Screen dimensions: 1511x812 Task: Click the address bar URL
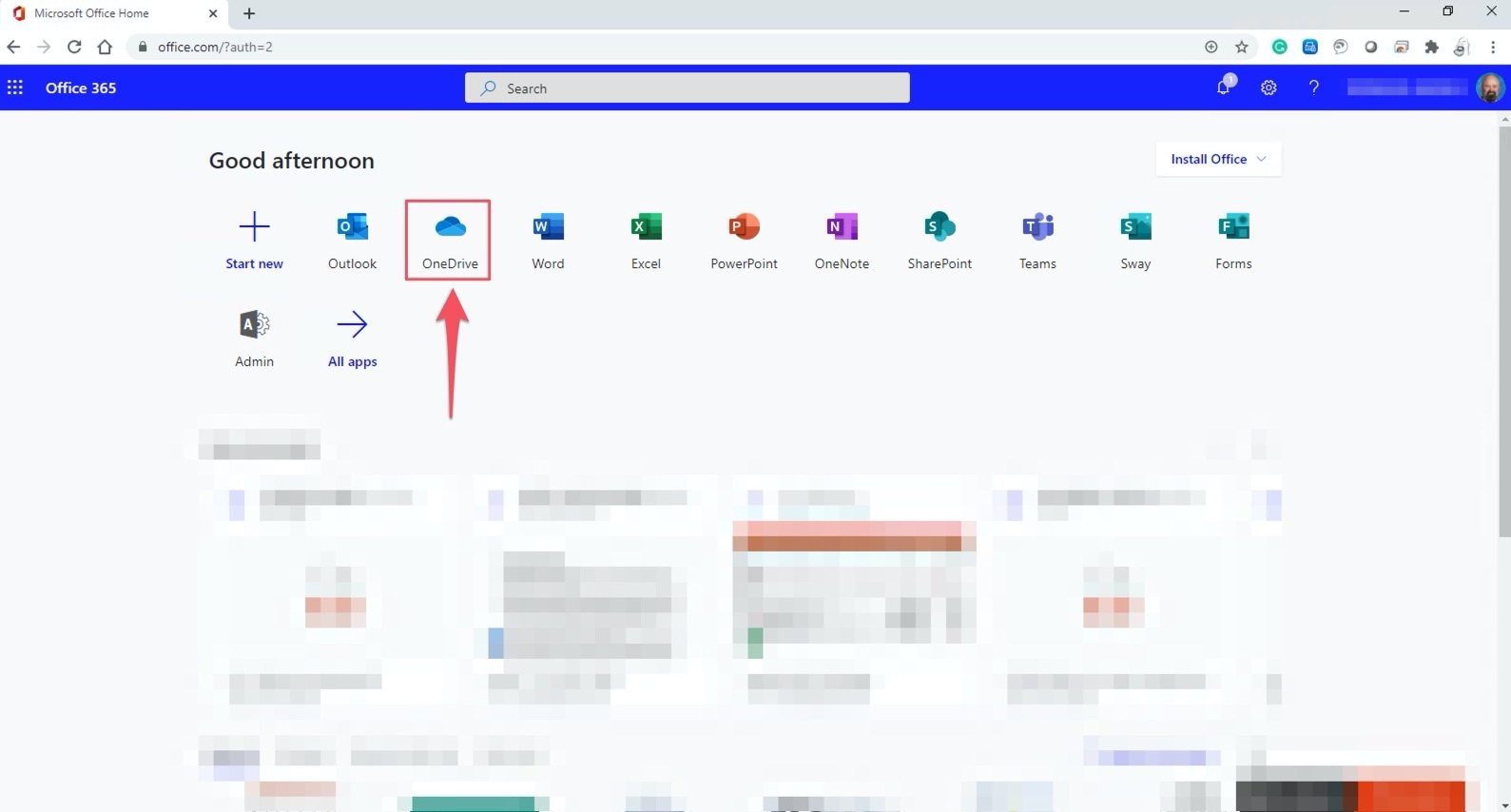[x=215, y=47]
